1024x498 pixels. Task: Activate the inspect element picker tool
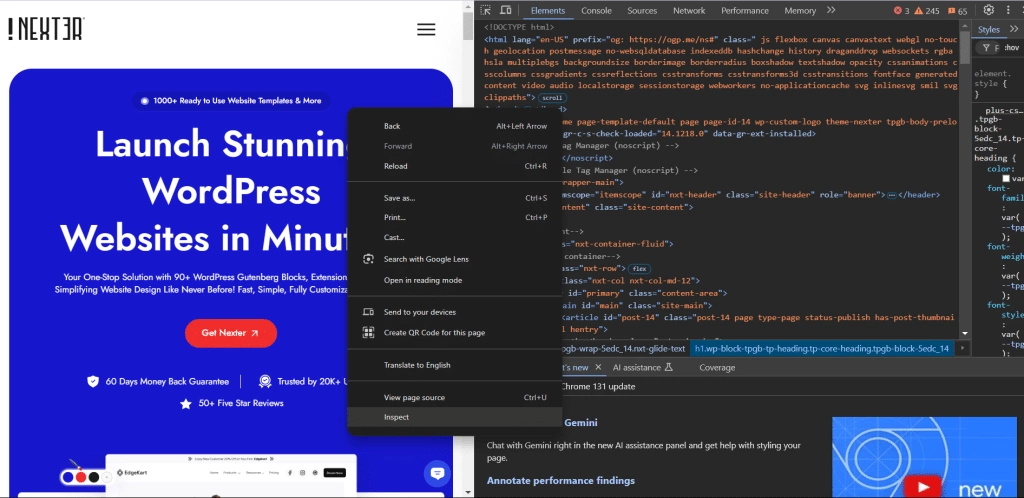click(x=486, y=11)
